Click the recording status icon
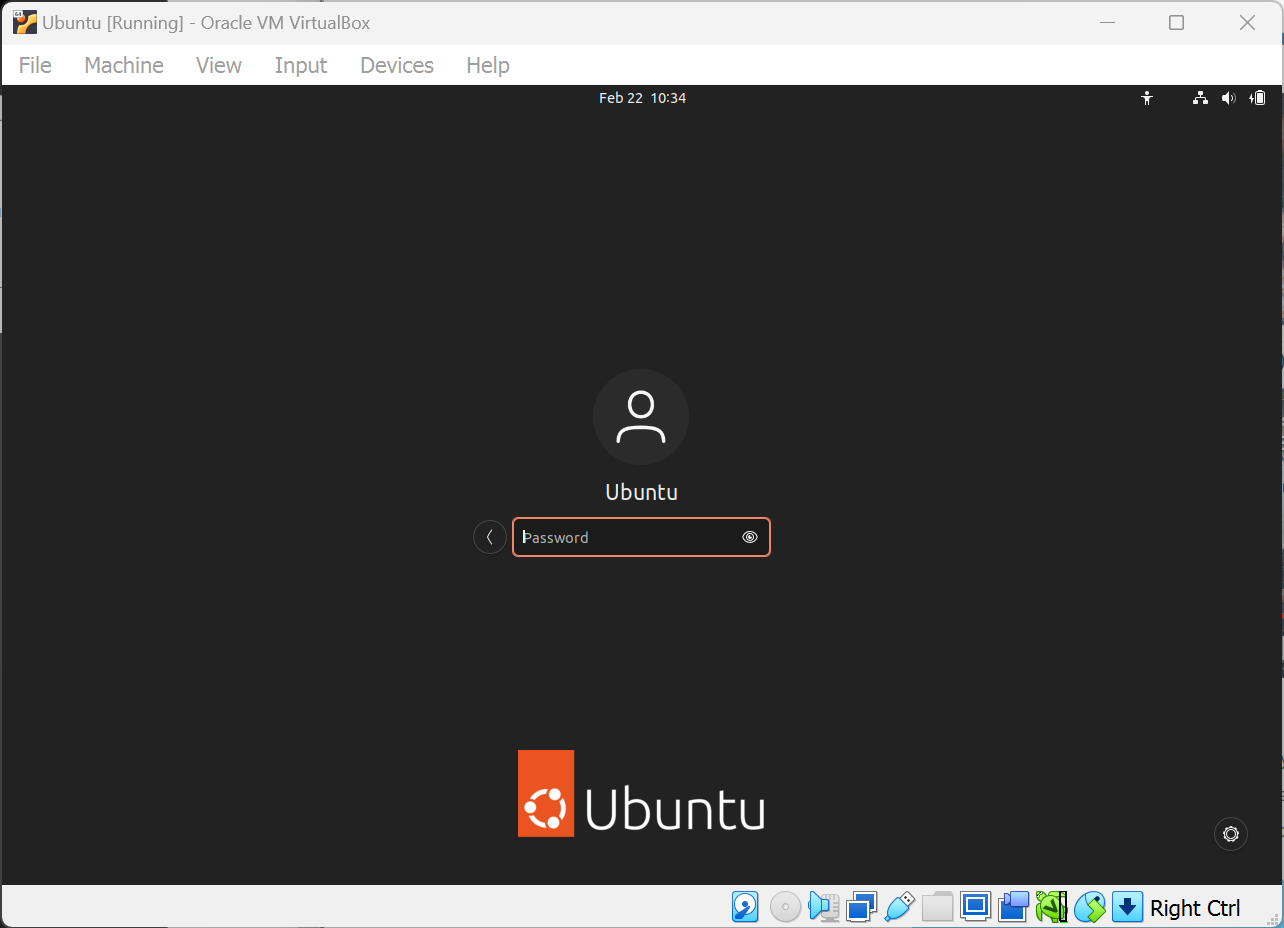 coord(1013,907)
